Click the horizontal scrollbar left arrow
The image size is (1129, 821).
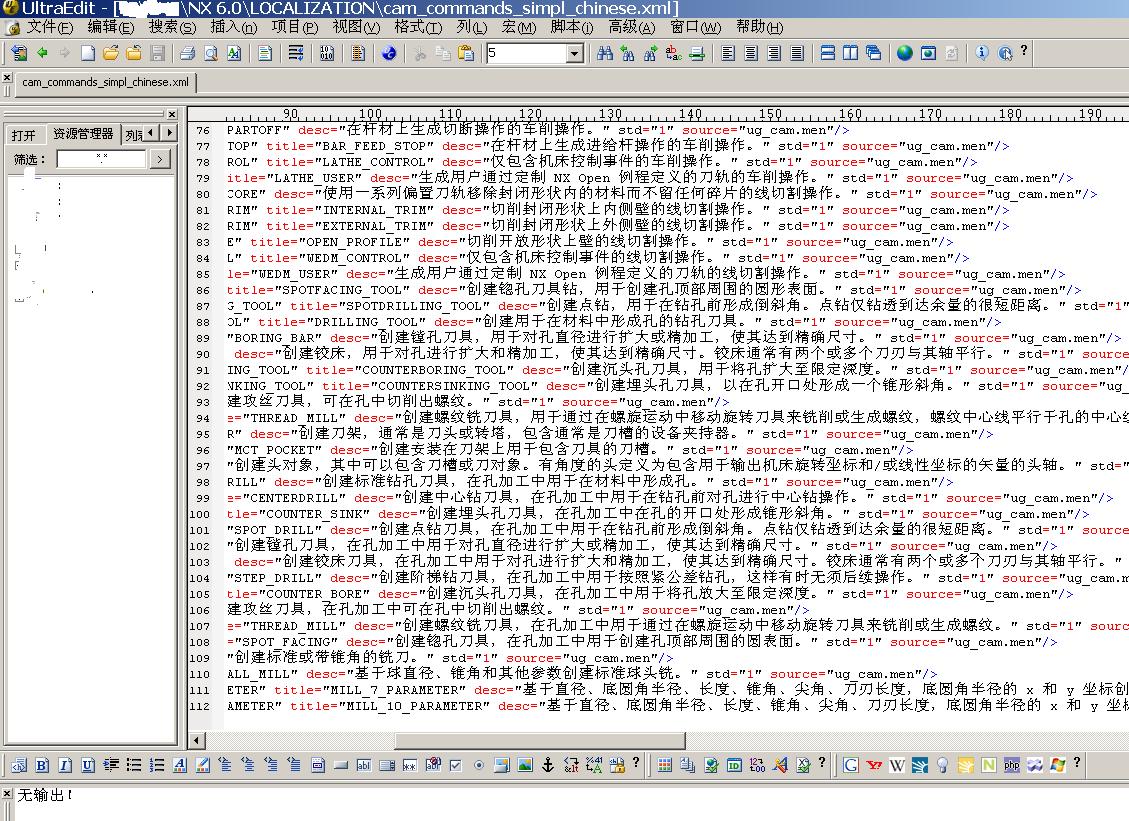(x=197, y=740)
